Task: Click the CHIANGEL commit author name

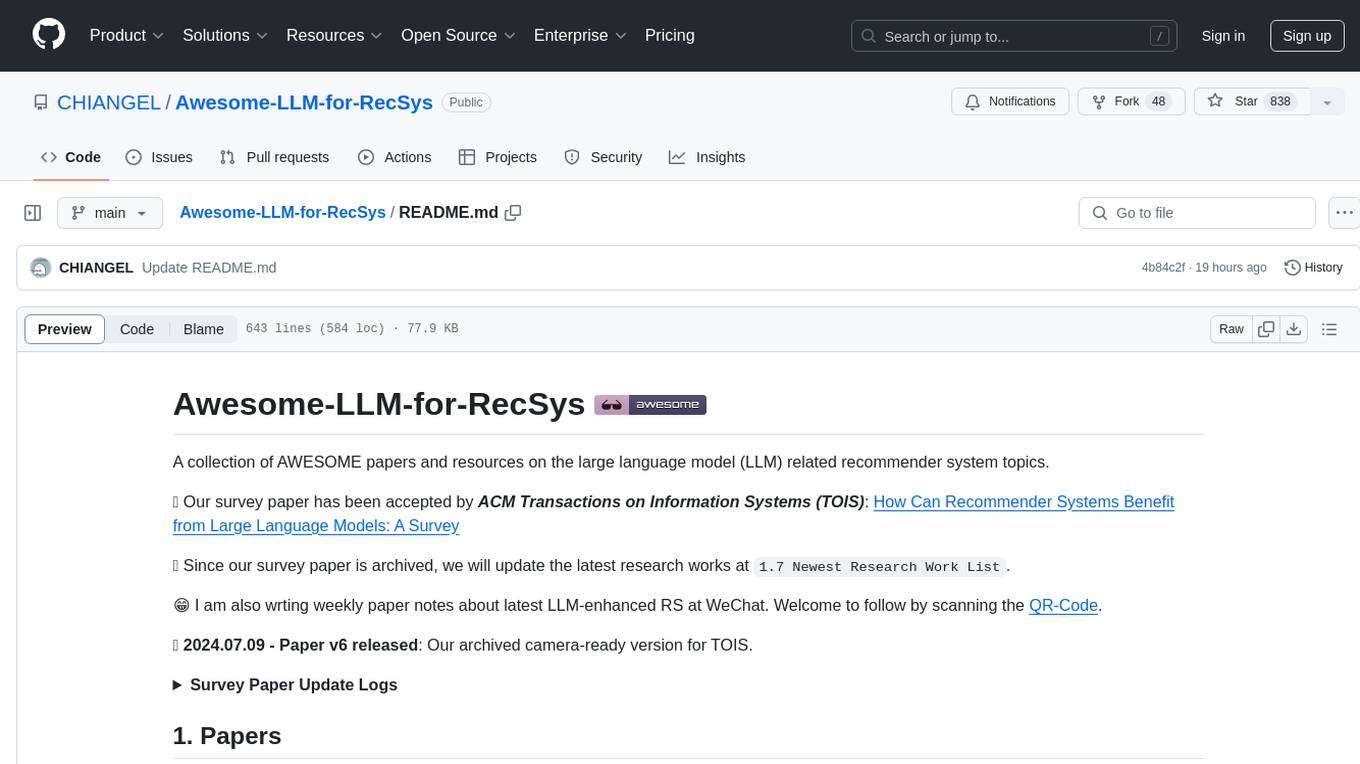Action: [x=96, y=268]
